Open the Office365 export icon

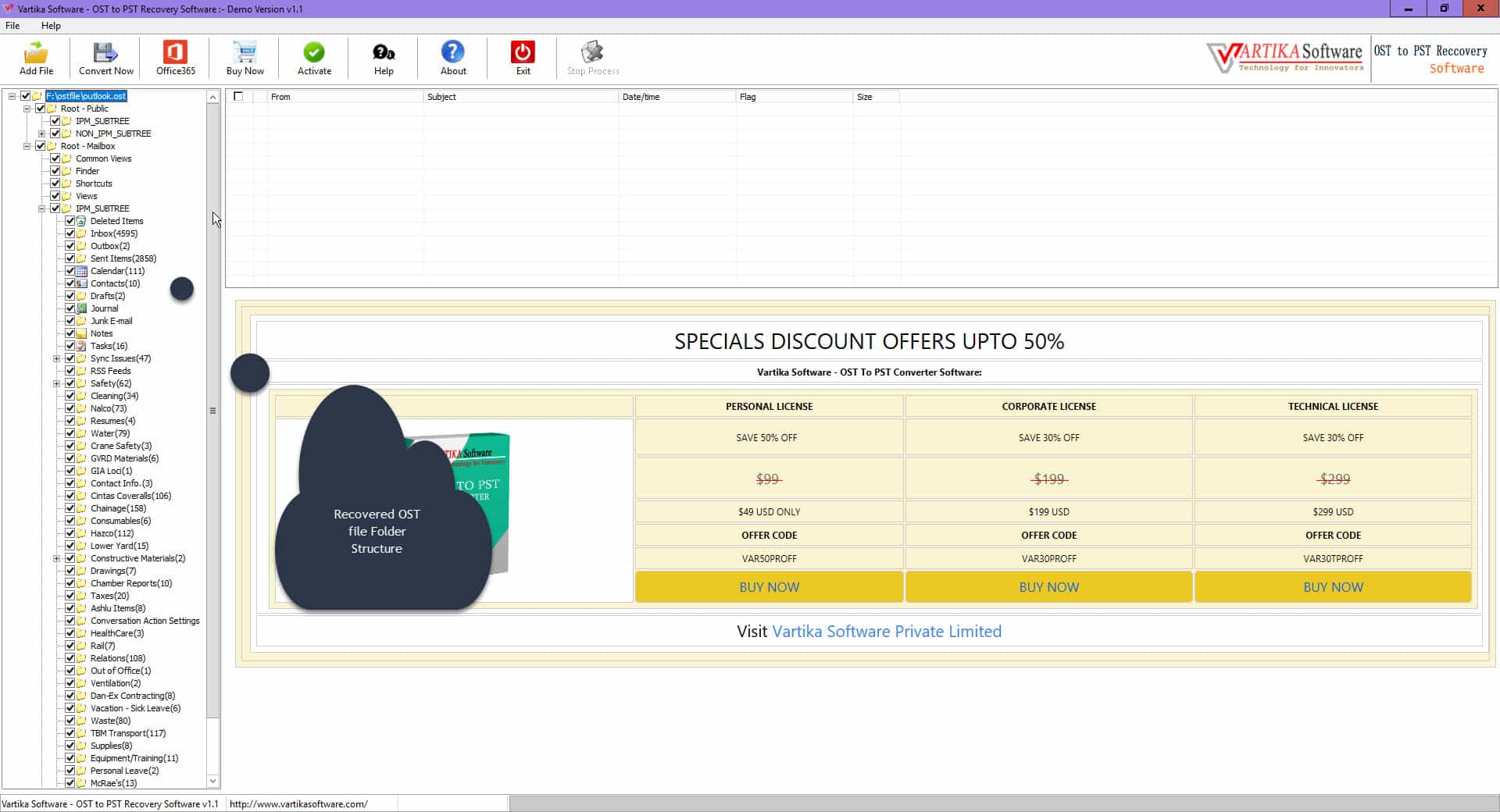click(x=175, y=52)
